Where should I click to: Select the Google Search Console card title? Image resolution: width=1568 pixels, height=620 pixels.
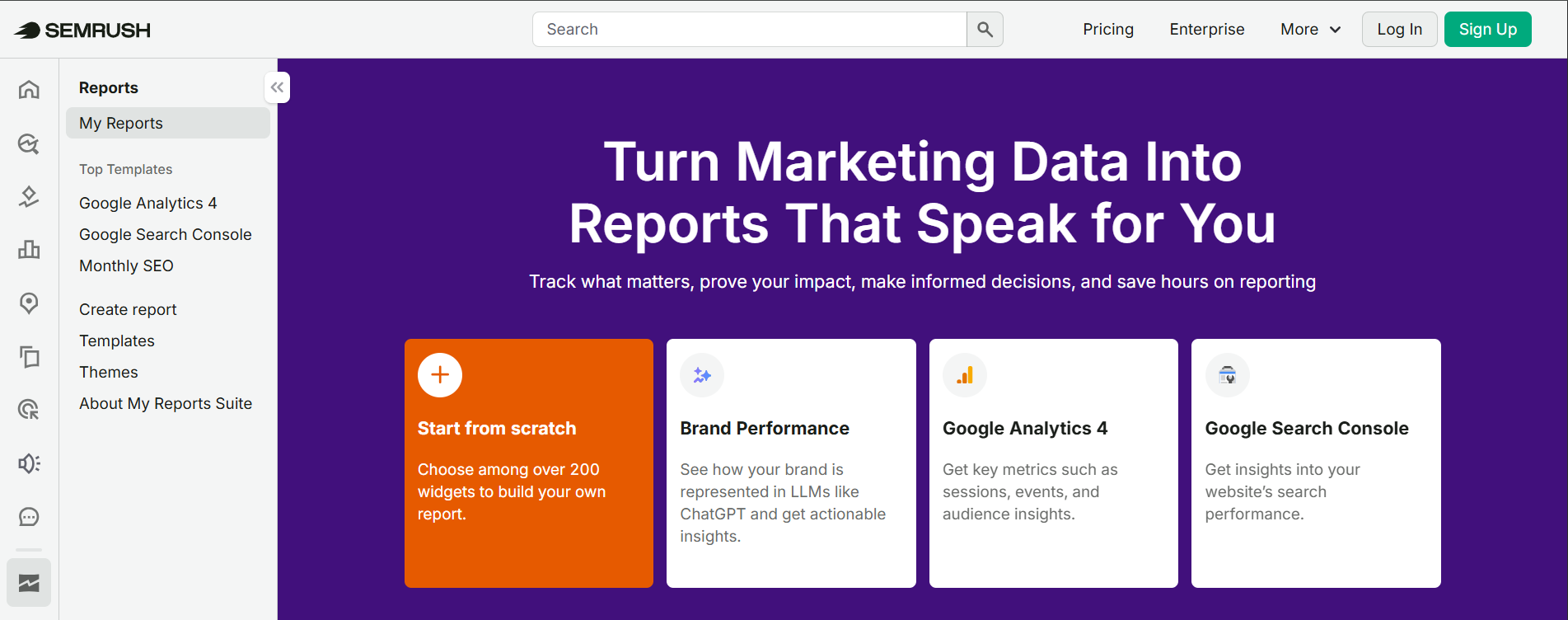[1307, 429]
